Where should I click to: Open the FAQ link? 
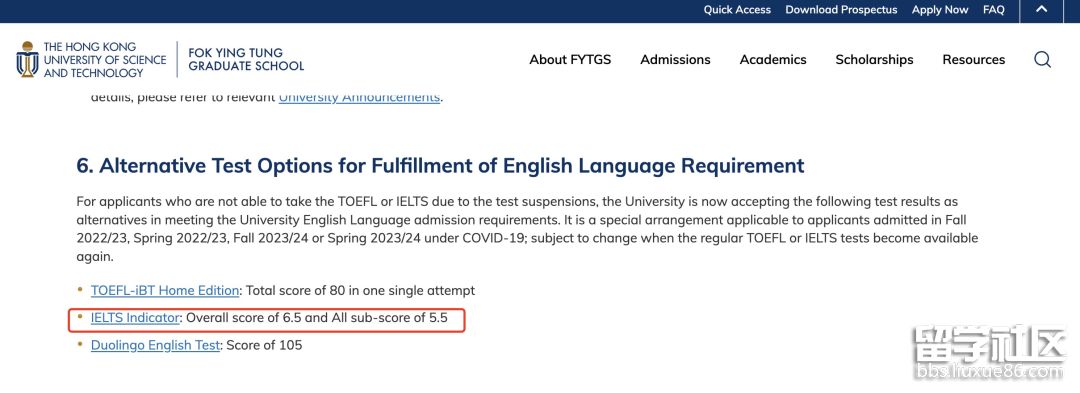pos(993,10)
